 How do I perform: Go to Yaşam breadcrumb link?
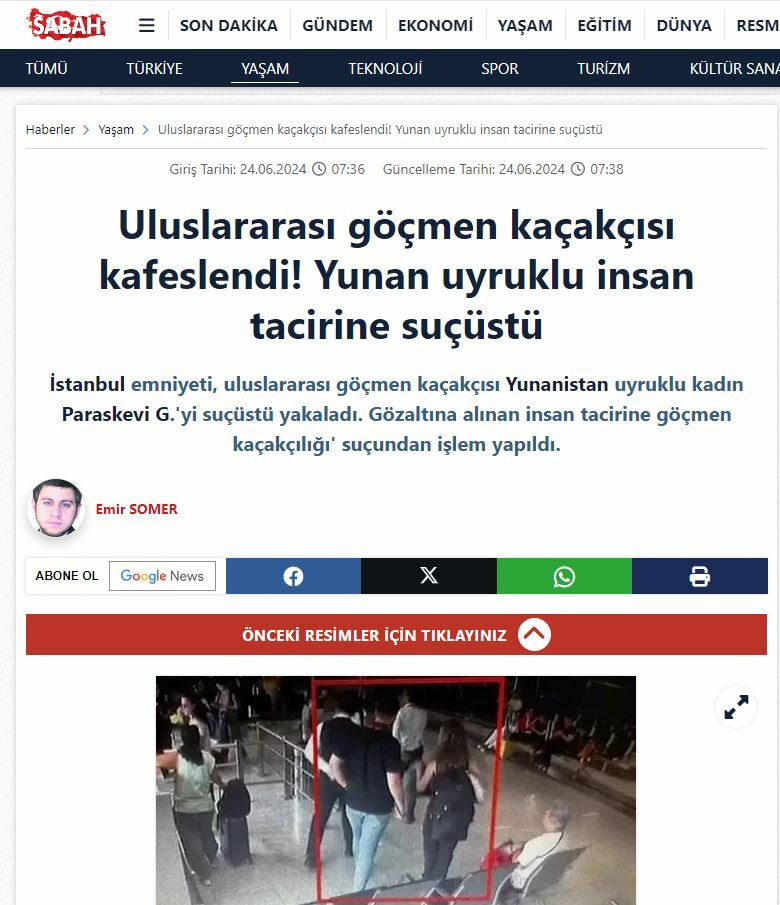point(116,129)
